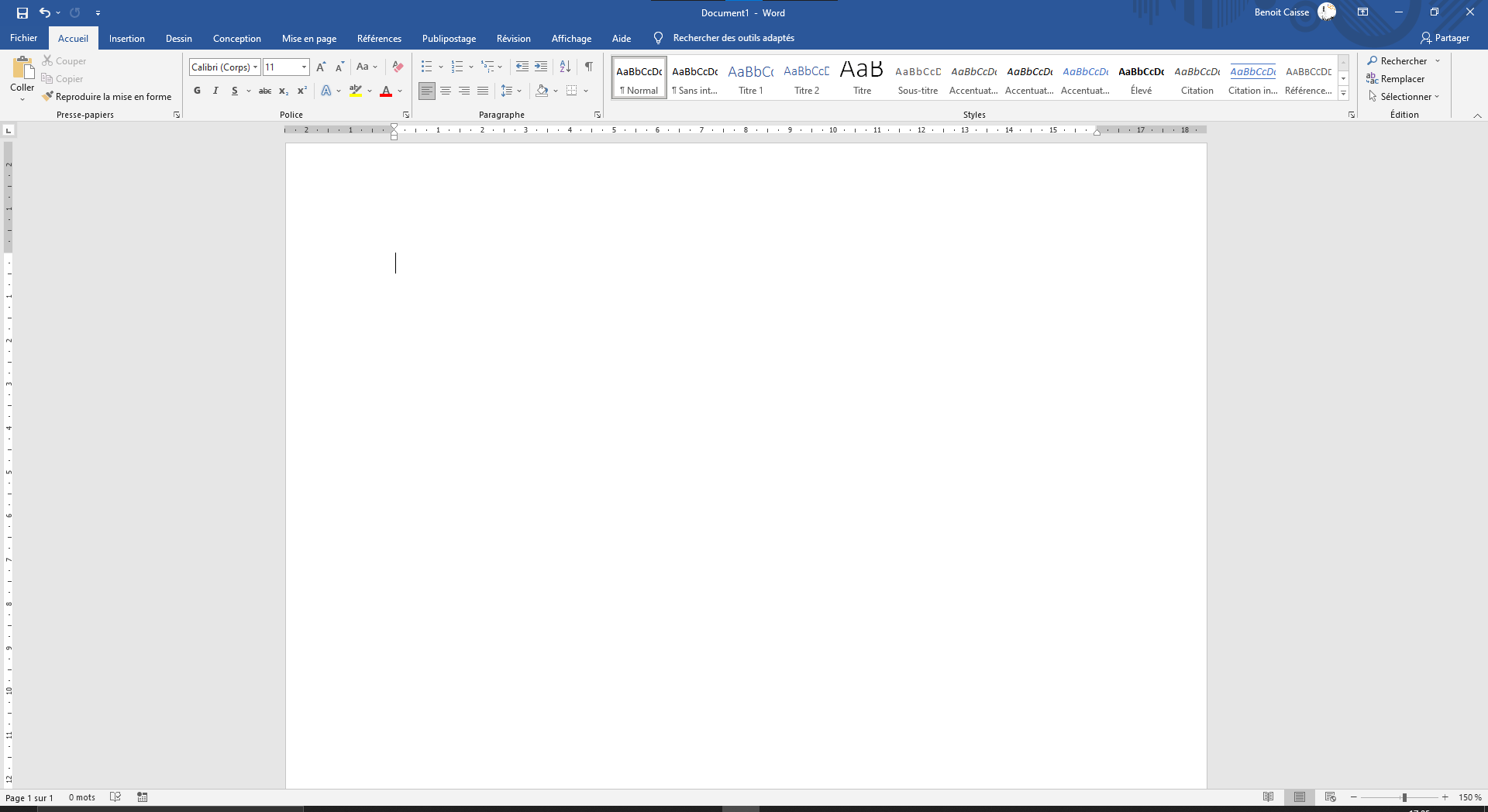Click the Coller paste icon
This screenshot has height=812, width=1488.
click(22, 70)
